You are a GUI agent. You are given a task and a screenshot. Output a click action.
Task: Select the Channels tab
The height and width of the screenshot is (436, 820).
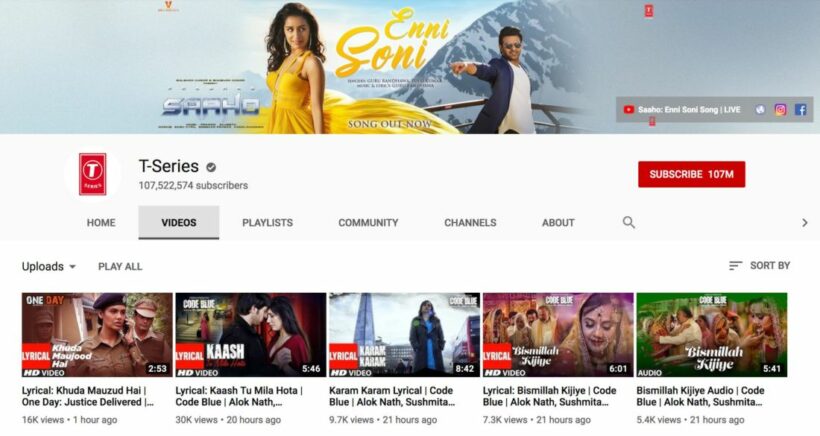pyautogui.click(x=470, y=223)
